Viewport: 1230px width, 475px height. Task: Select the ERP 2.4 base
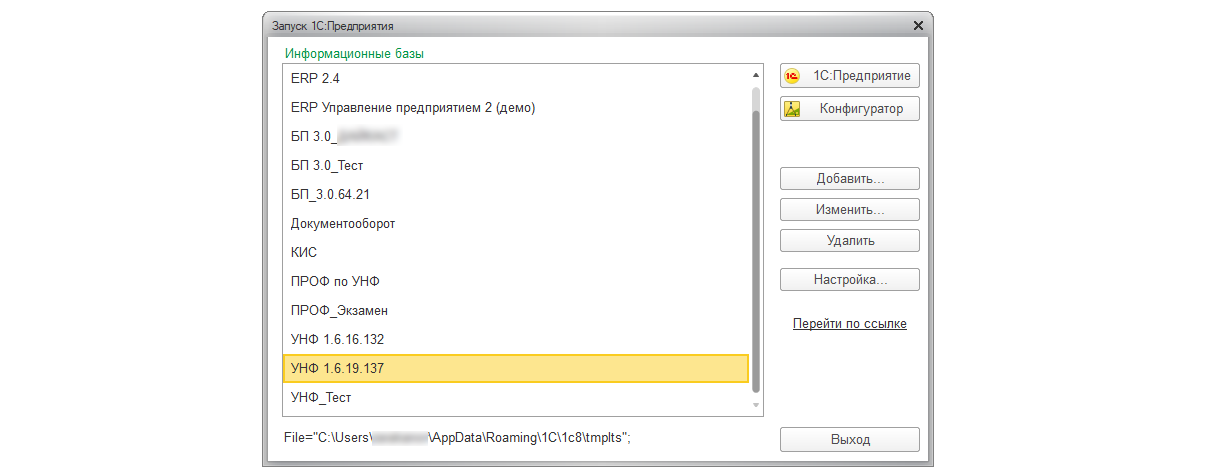pos(516,78)
